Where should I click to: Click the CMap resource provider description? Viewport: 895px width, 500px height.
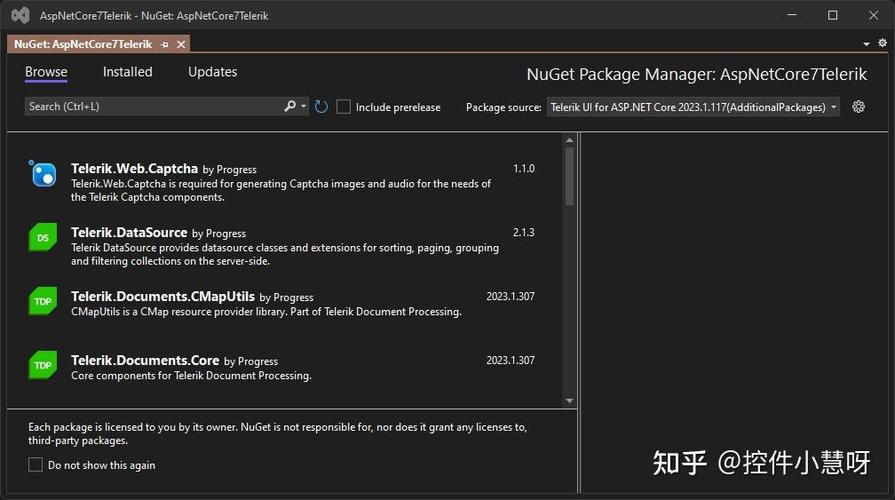click(x=266, y=312)
